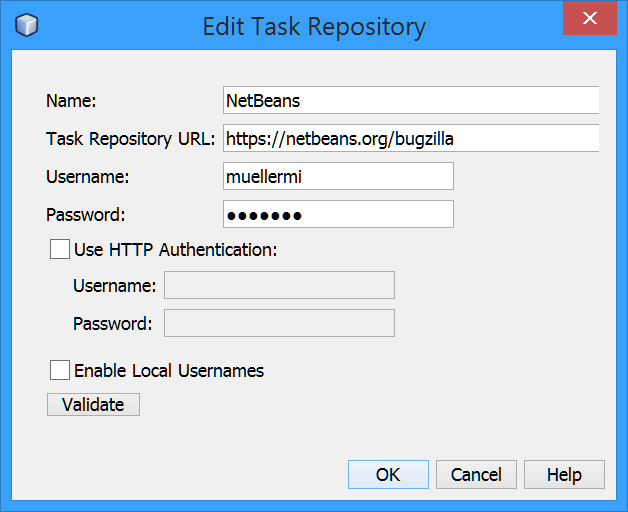
Task: Open Help for this dialog
Action: [x=564, y=475]
